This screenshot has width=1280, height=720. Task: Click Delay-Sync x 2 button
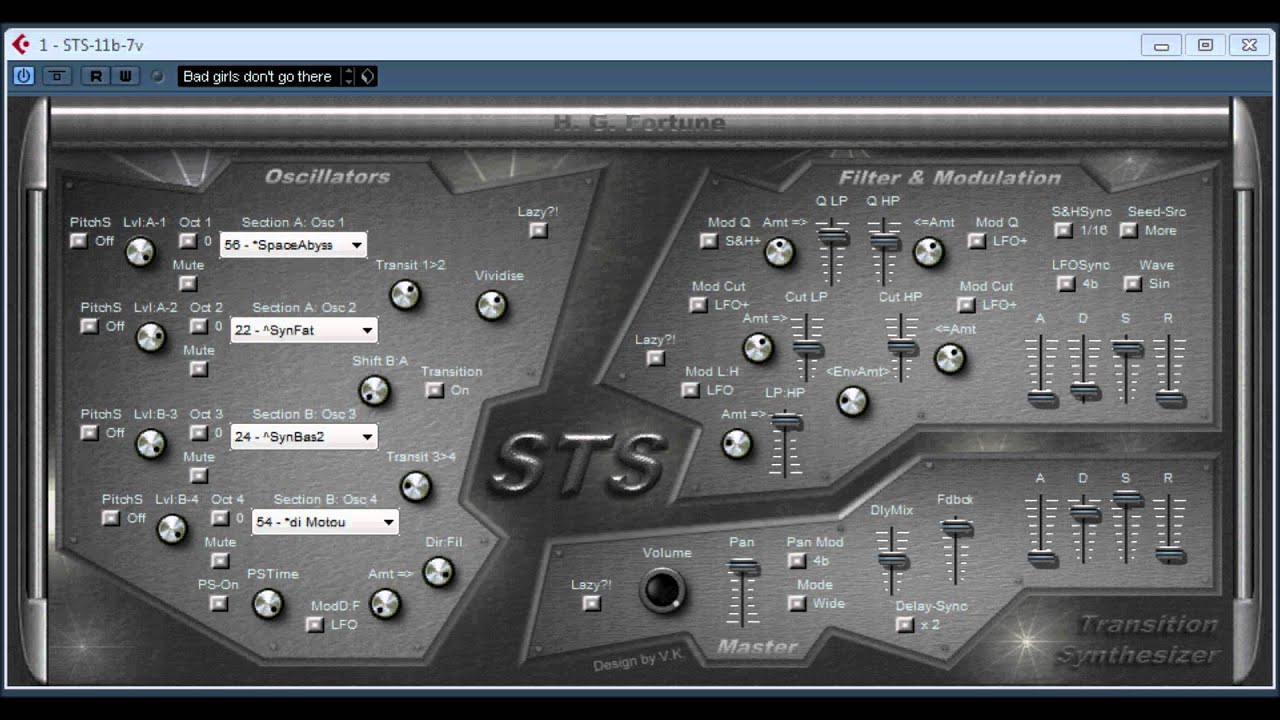905,624
